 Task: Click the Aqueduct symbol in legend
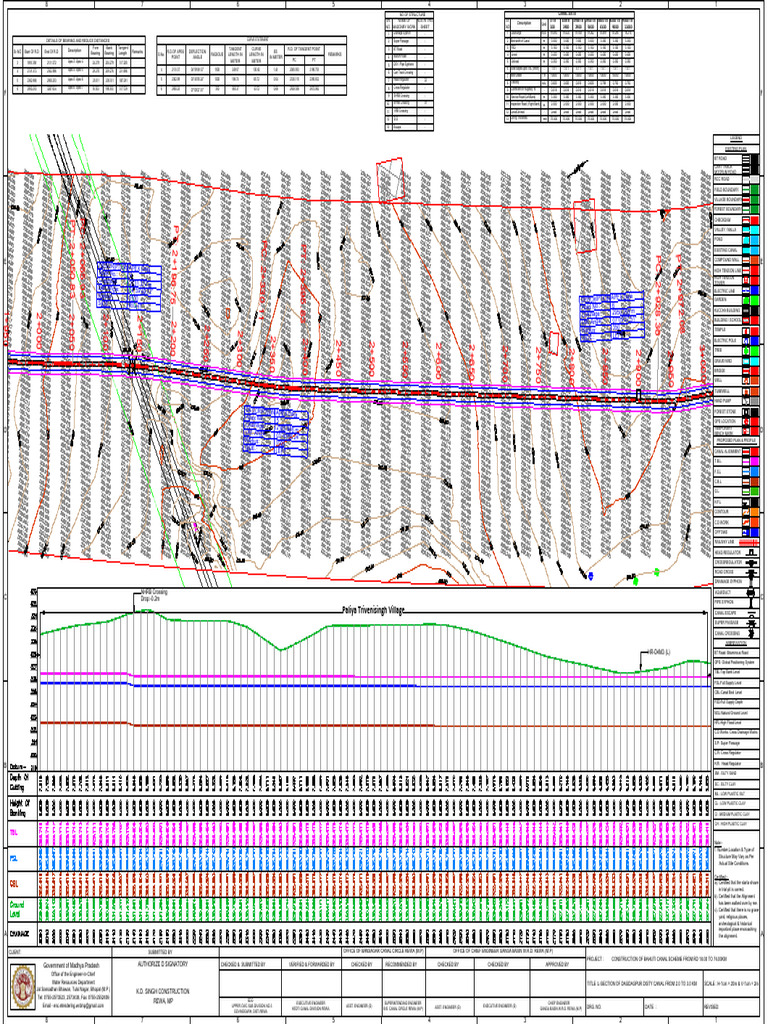751,592
